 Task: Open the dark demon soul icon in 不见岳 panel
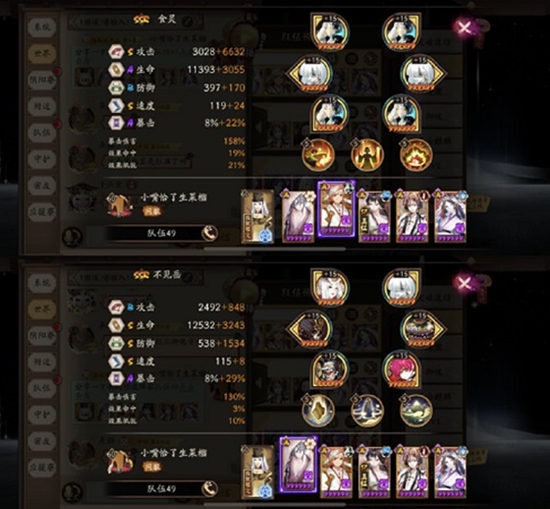[x=309, y=329]
